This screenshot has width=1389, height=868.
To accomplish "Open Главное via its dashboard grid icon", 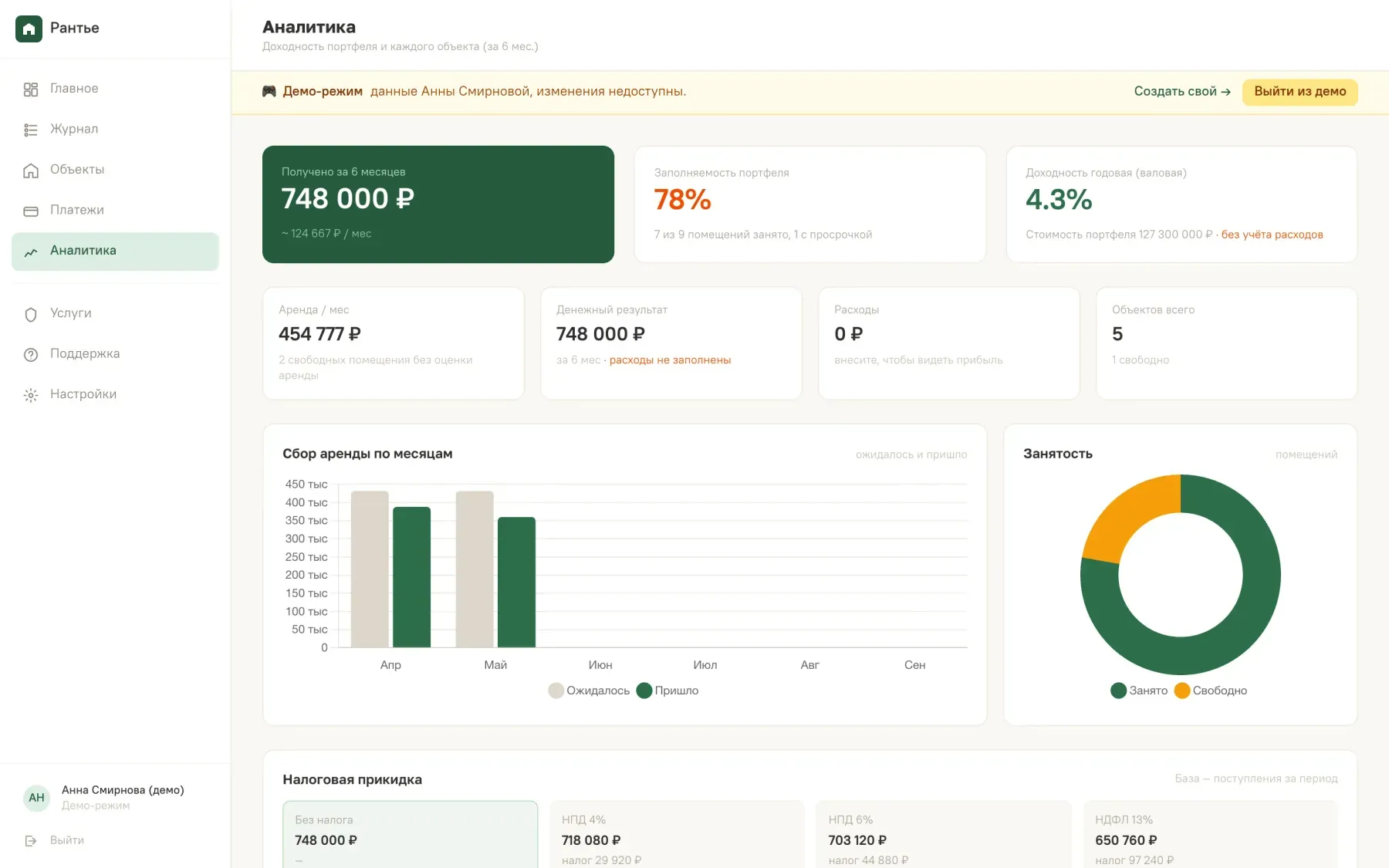I will 31,90.
